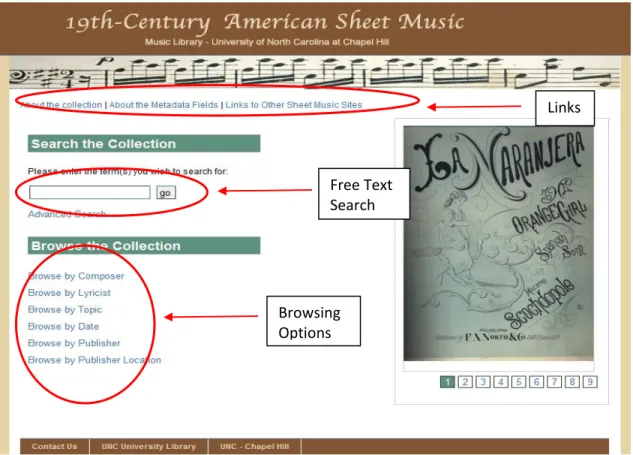
Task: Select slideshow page 8
Action: [x=572, y=382]
